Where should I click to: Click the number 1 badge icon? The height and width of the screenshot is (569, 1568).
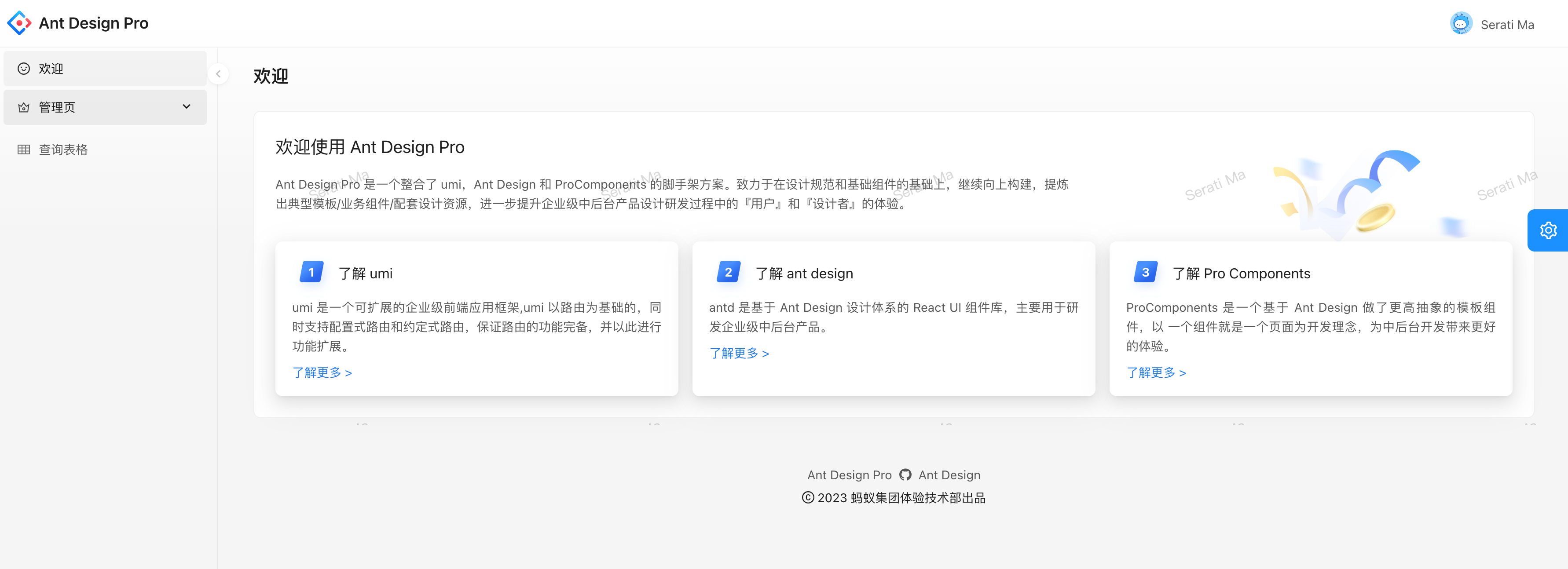click(x=311, y=272)
